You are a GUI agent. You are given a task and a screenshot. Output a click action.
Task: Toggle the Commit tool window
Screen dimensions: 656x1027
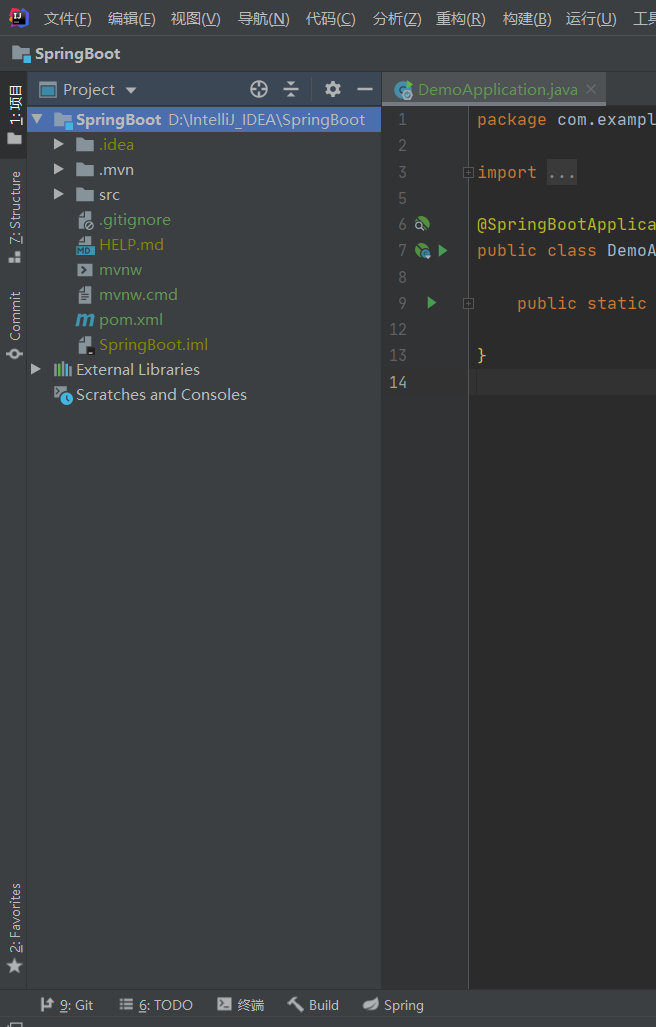[x=14, y=326]
